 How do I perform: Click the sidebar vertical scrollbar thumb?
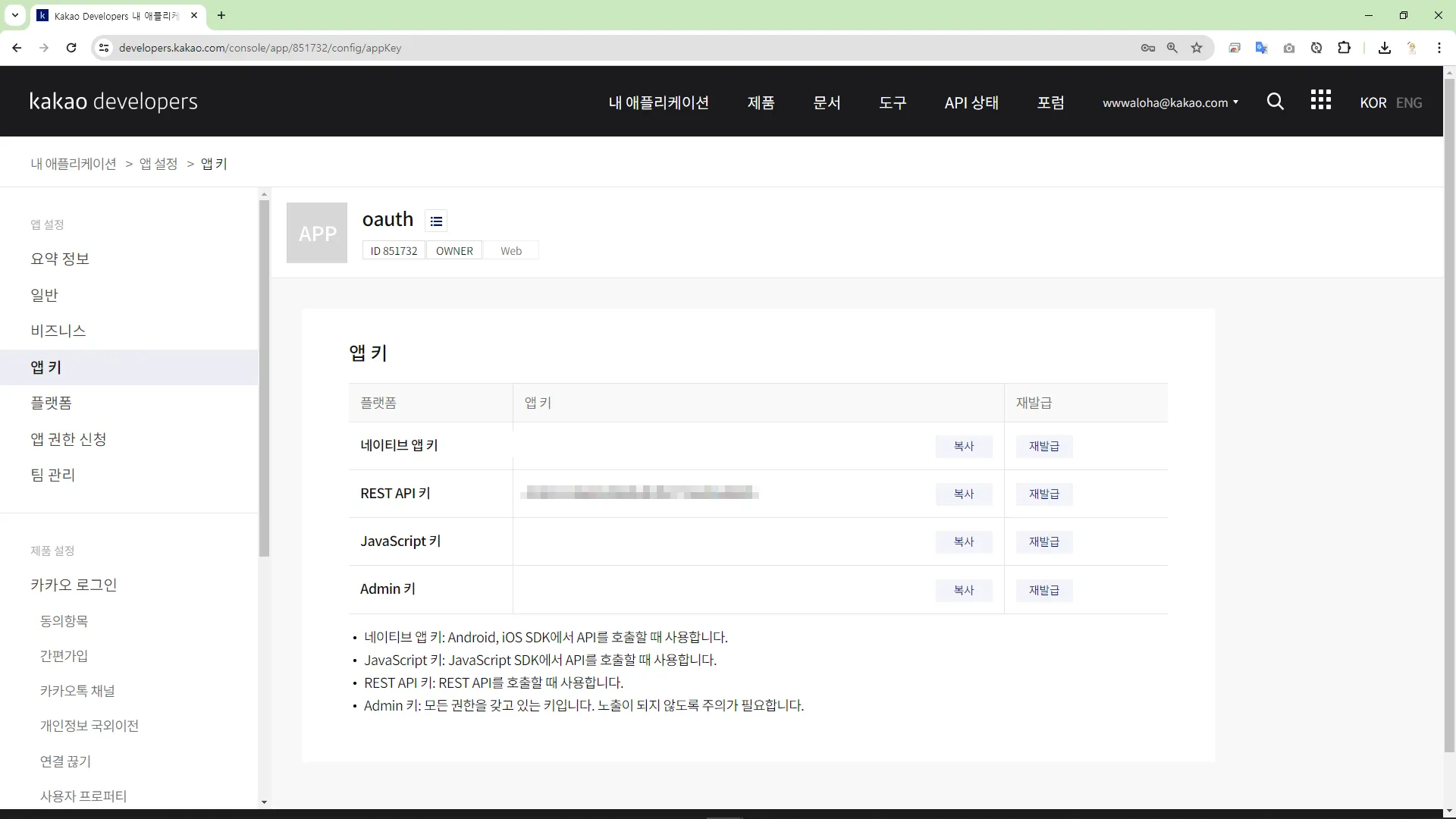click(x=264, y=379)
